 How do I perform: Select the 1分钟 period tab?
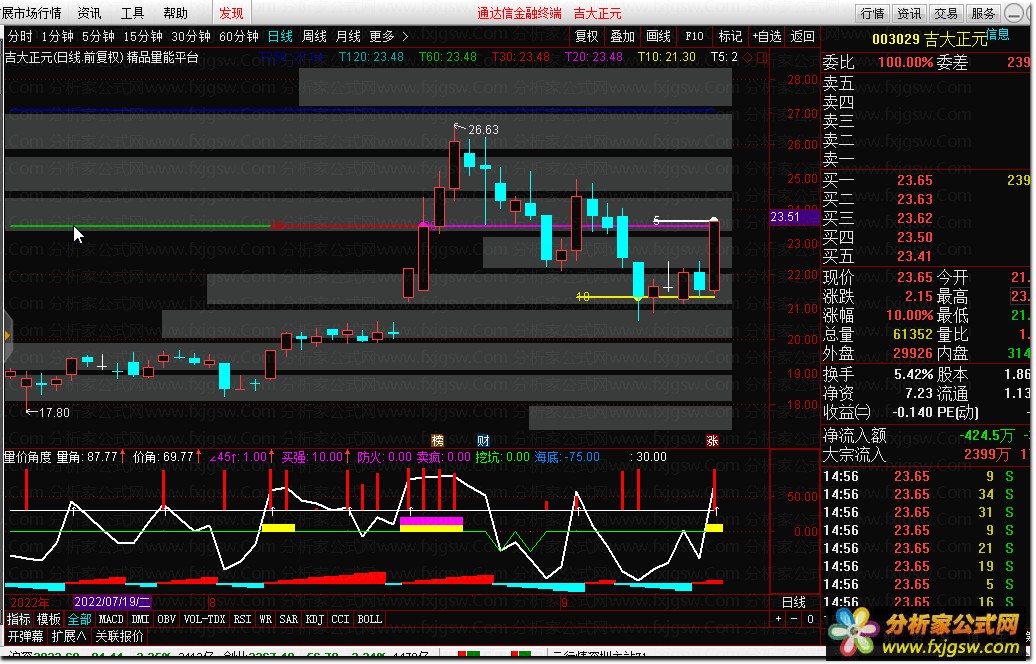pyautogui.click(x=57, y=36)
